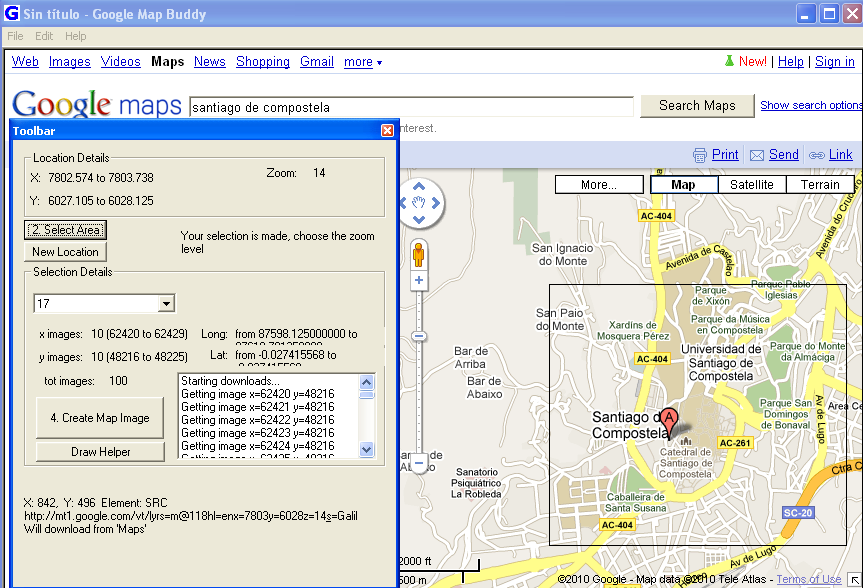Click the pan right arrow on map control

coord(436,203)
